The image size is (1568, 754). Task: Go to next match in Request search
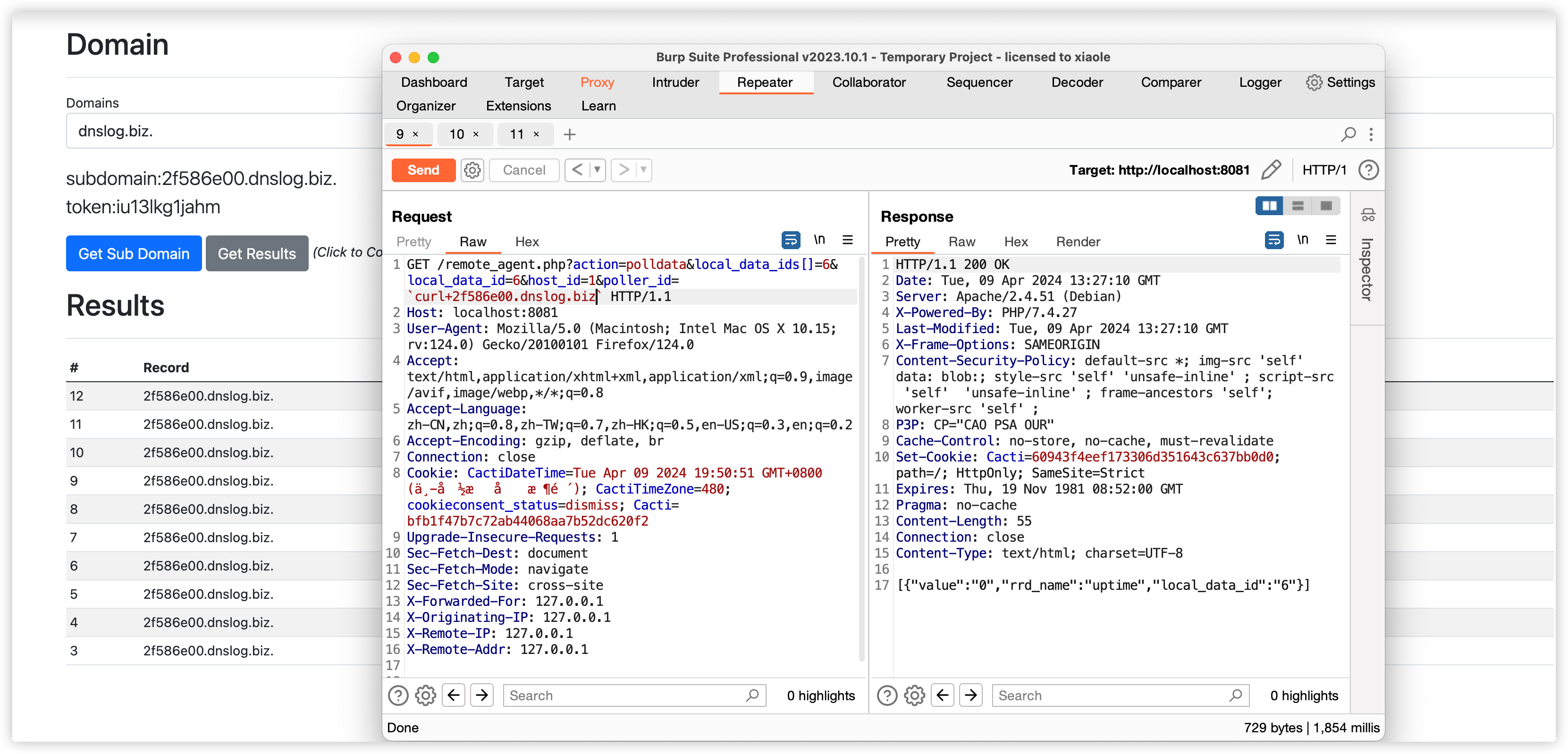click(482, 695)
